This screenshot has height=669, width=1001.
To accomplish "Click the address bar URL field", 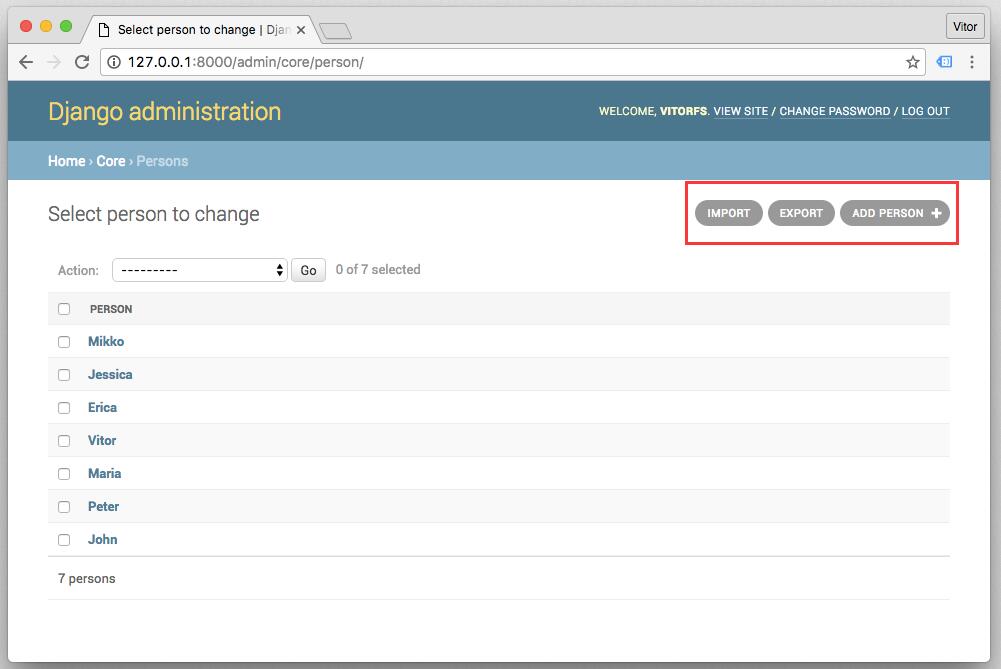I will pyautogui.click(x=512, y=62).
